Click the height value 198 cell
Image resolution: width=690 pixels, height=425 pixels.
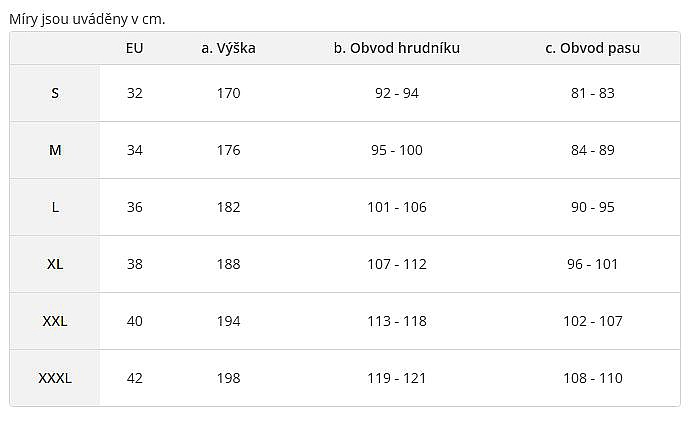228,378
